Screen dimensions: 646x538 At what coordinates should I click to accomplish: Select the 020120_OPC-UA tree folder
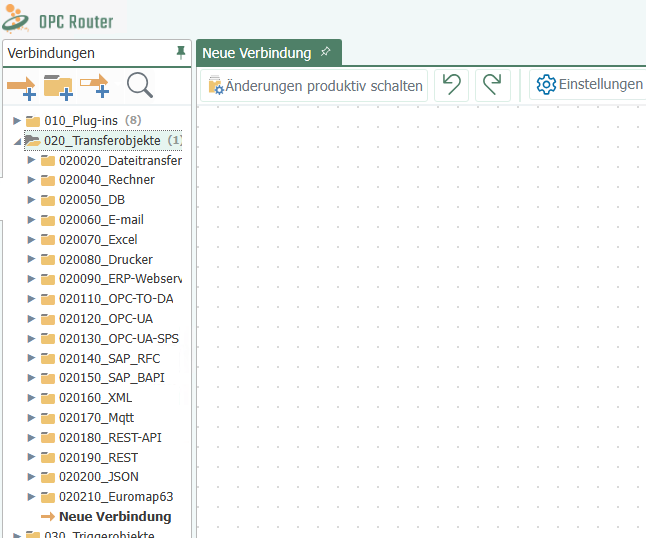tap(105, 319)
